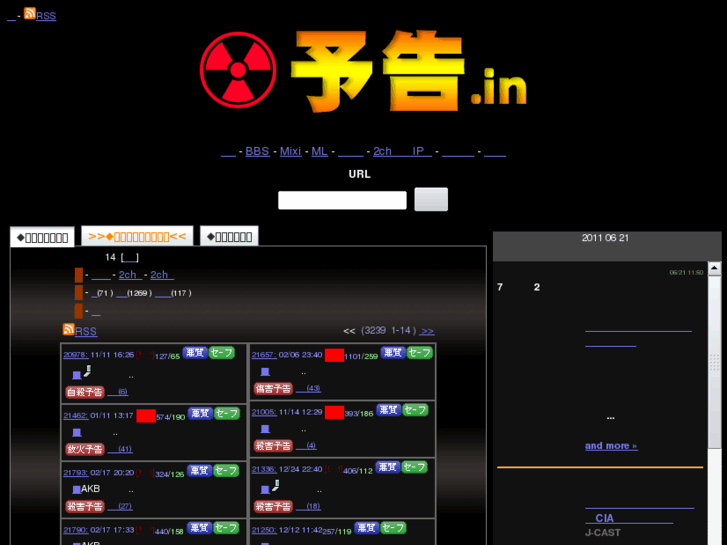Screen dimensions: 727x545
Task: Open post number 21790
Action: [76, 530]
